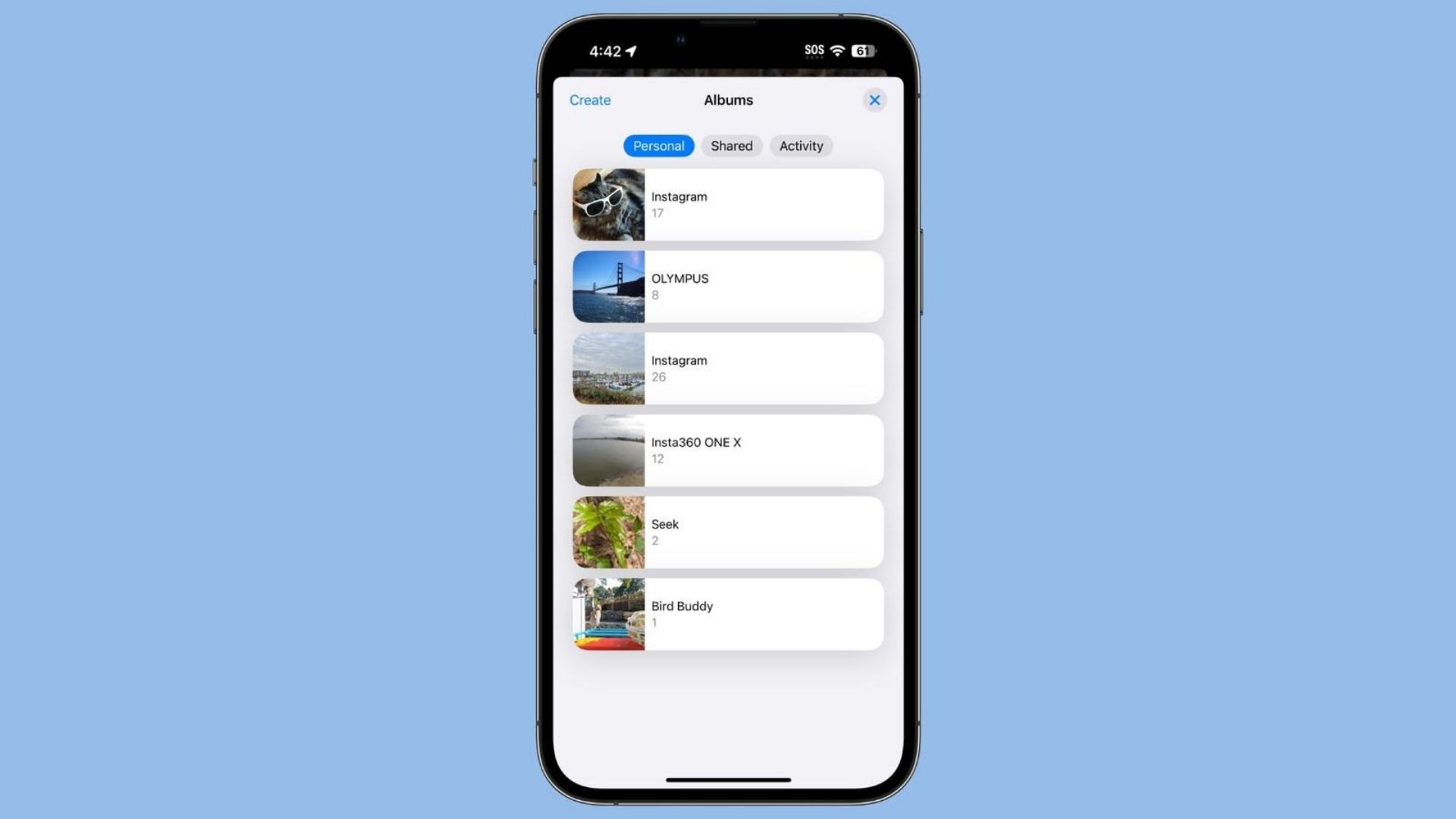This screenshot has width=1456, height=819.
Task: Open the Insta360 ONE X album
Action: coord(727,449)
